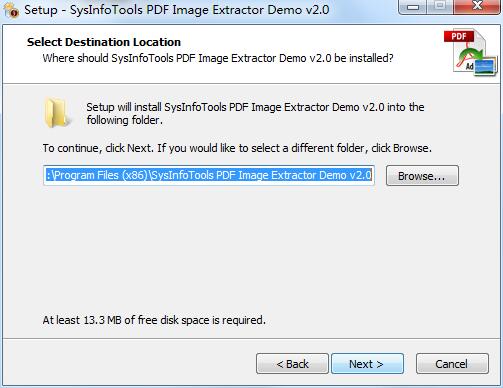Click the Setup window title text
This screenshot has height=388, width=503.
pyautogui.click(x=177, y=10)
